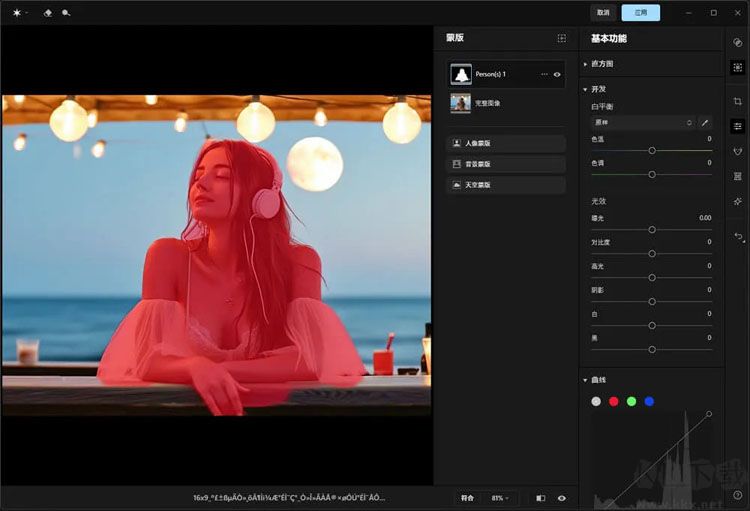
Task: Click the 应用 apply button
Action: pos(640,13)
